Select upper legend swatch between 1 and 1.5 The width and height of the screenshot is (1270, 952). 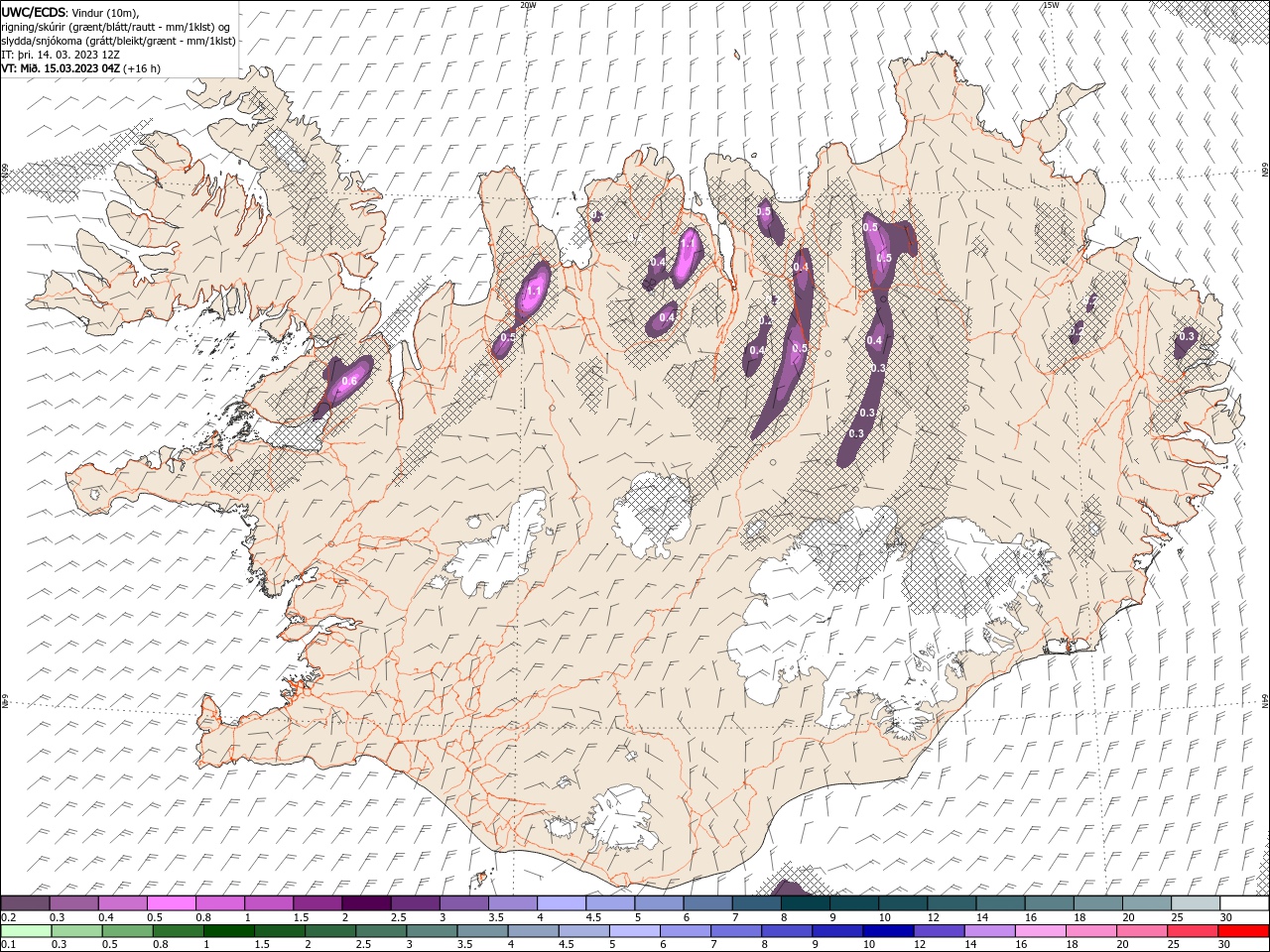269,902
